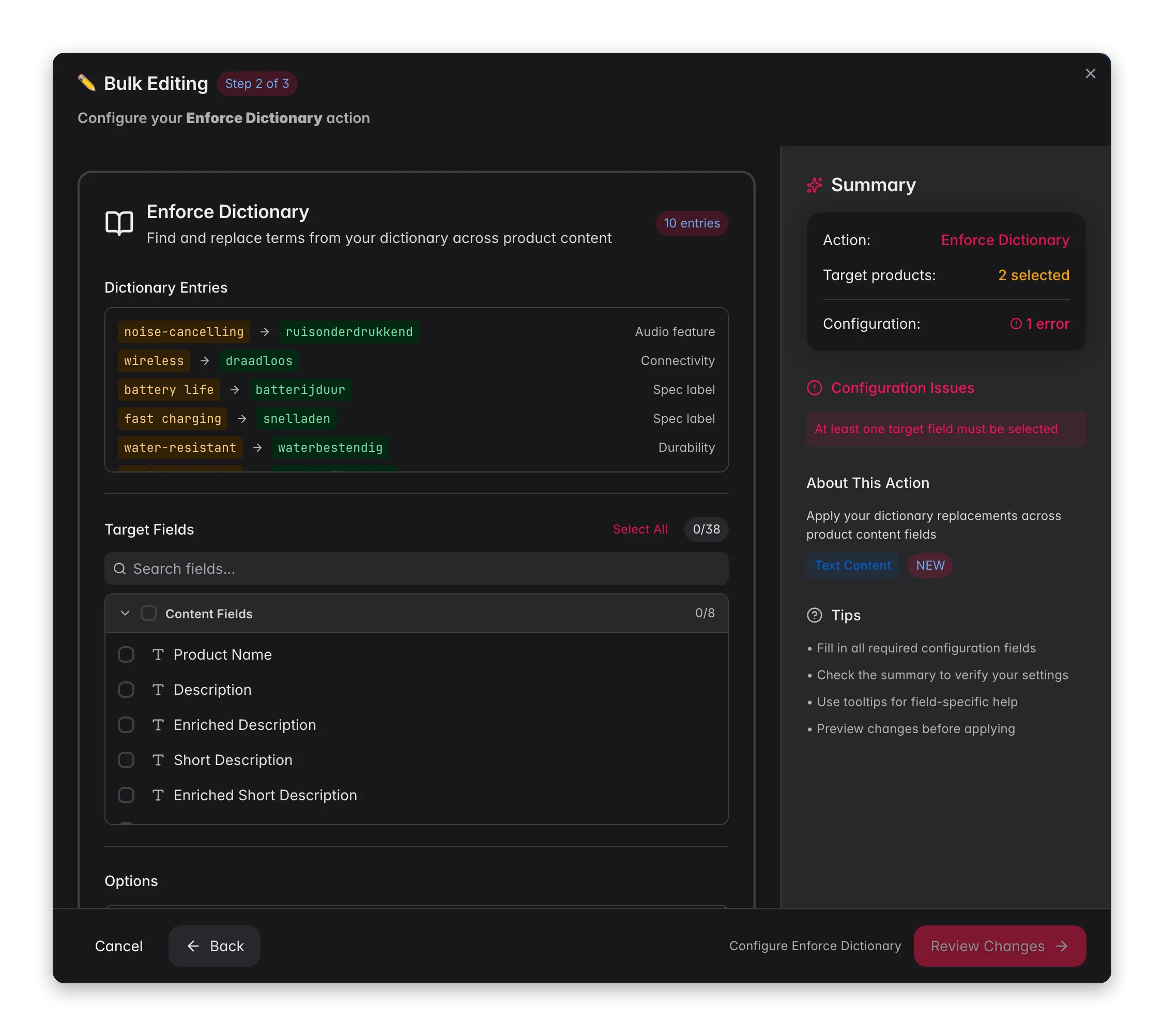Click the search magnifier icon in fields box
The image size is (1164, 1036).
tap(119, 569)
